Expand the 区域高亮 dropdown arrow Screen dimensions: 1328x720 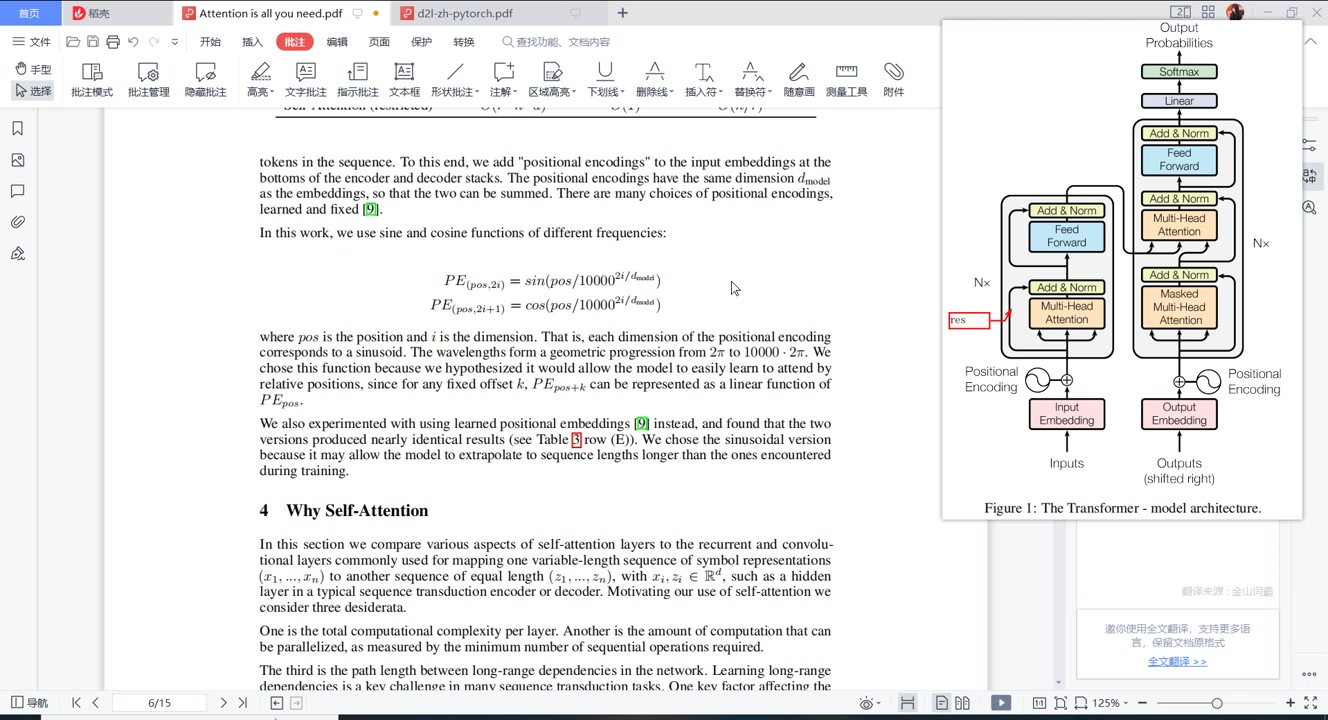[572, 93]
